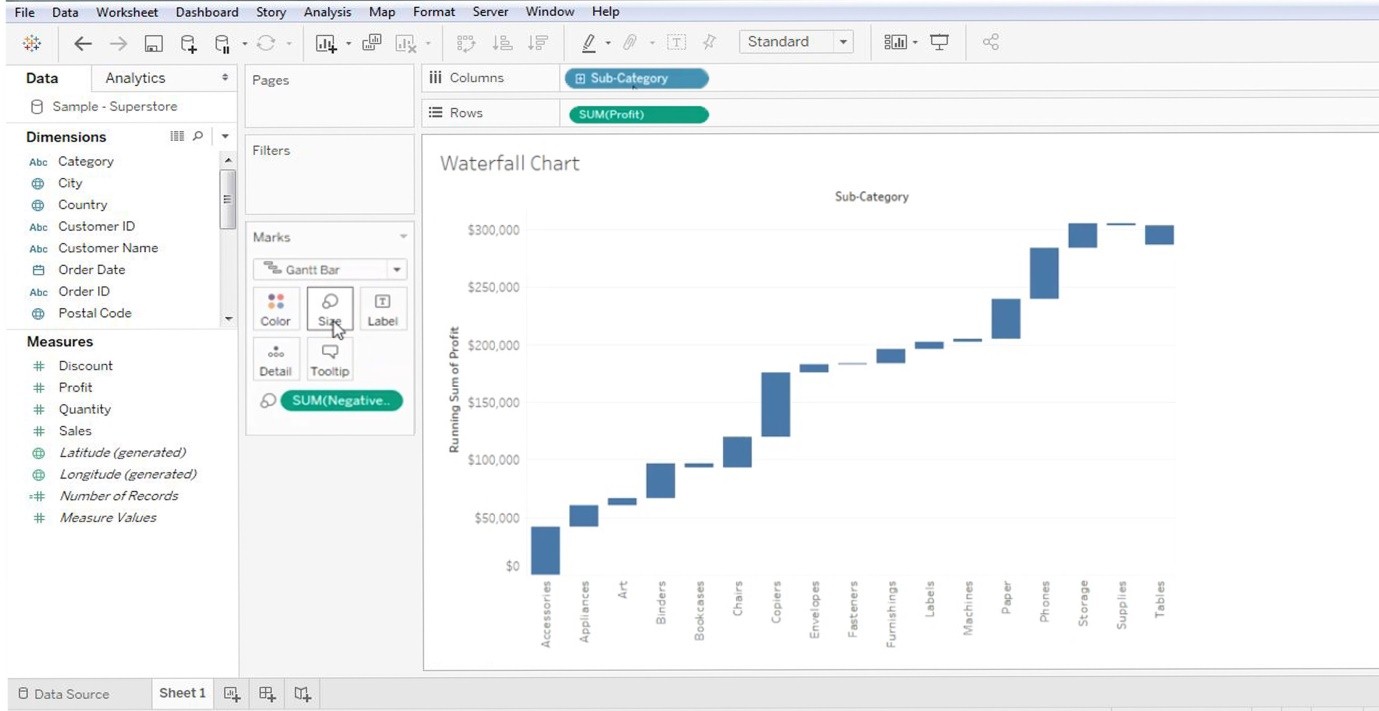The width and height of the screenshot is (1379, 711).
Task: Switch to the Analytics tab
Action: pyautogui.click(x=135, y=78)
